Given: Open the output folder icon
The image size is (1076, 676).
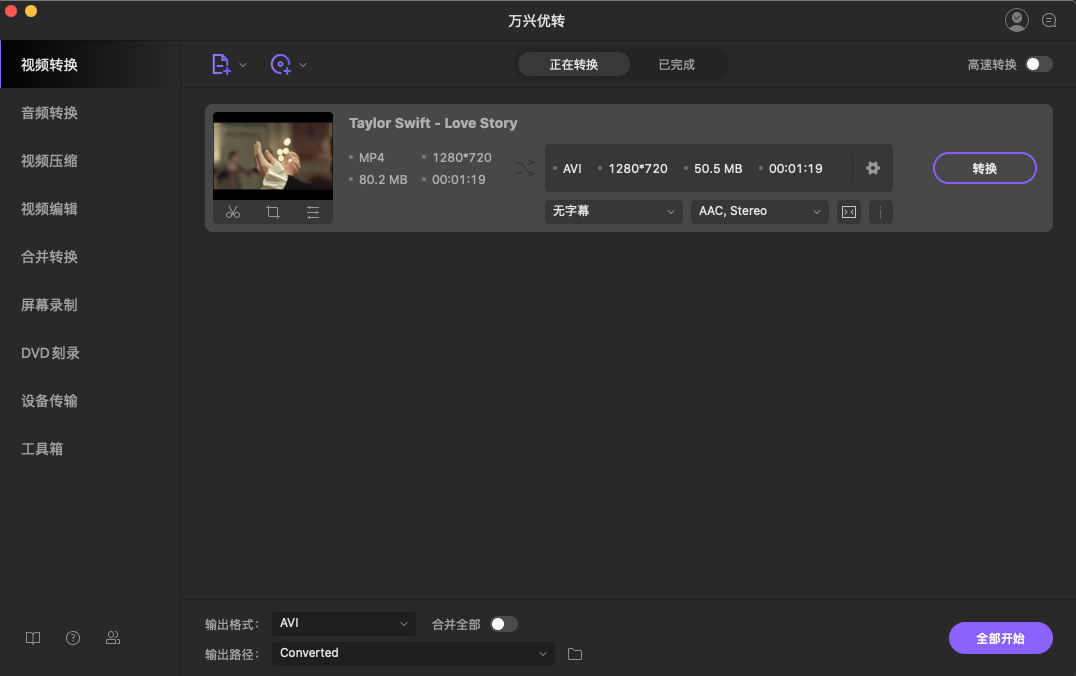Looking at the screenshot, I should (x=574, y=653).
